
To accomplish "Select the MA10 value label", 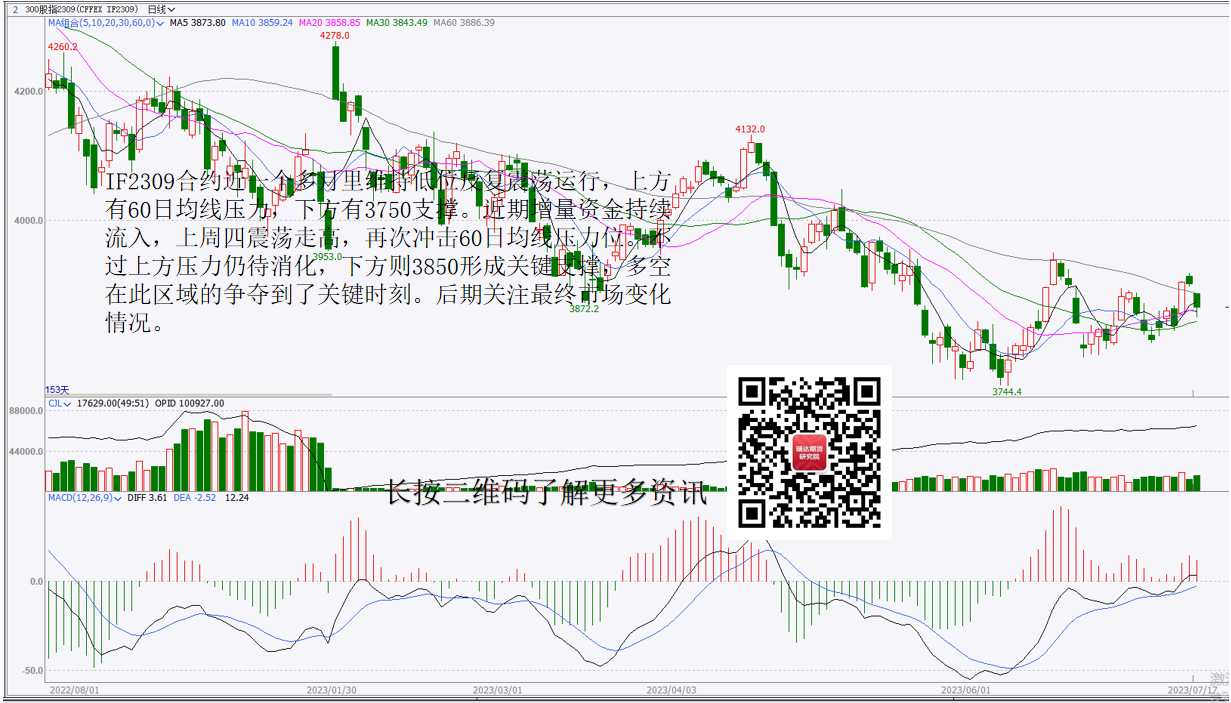I will (262, 22).
